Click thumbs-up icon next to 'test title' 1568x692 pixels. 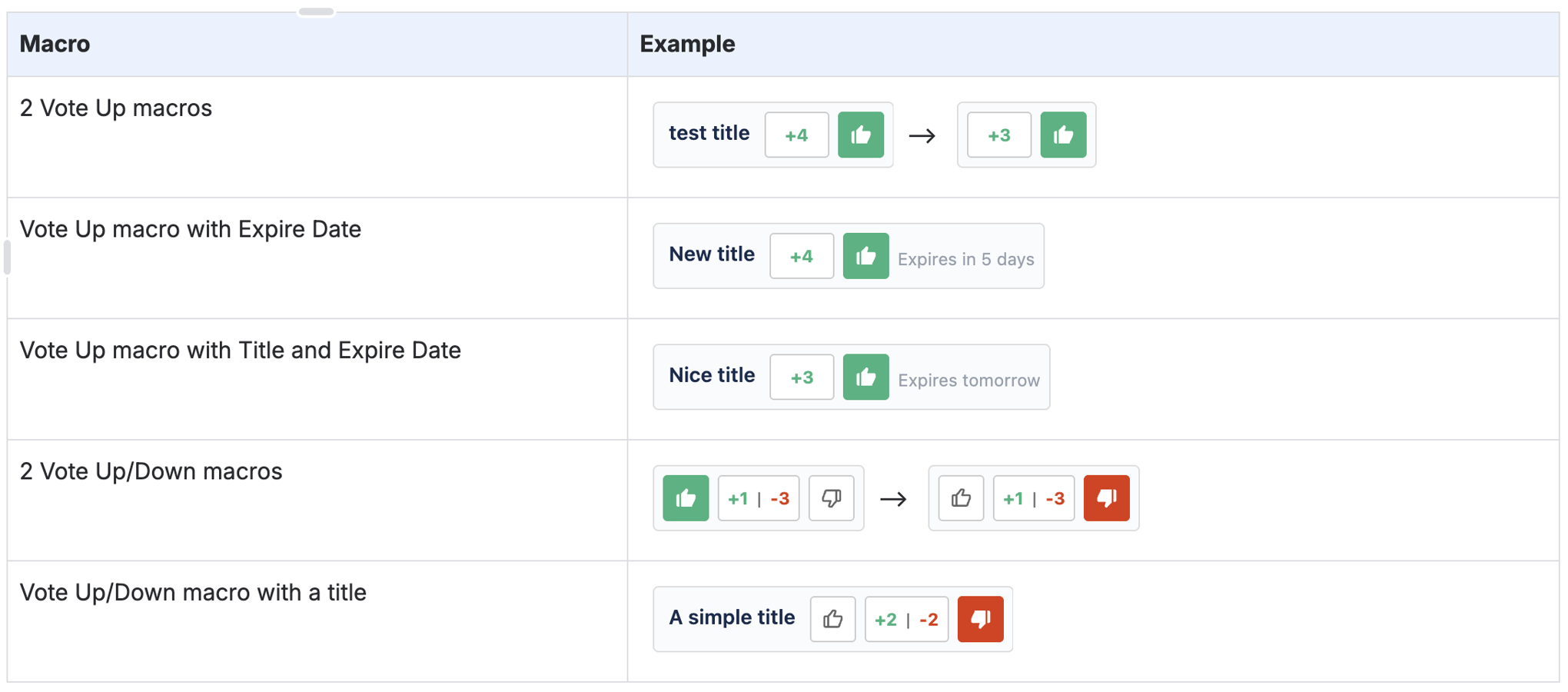coord(860,135)
